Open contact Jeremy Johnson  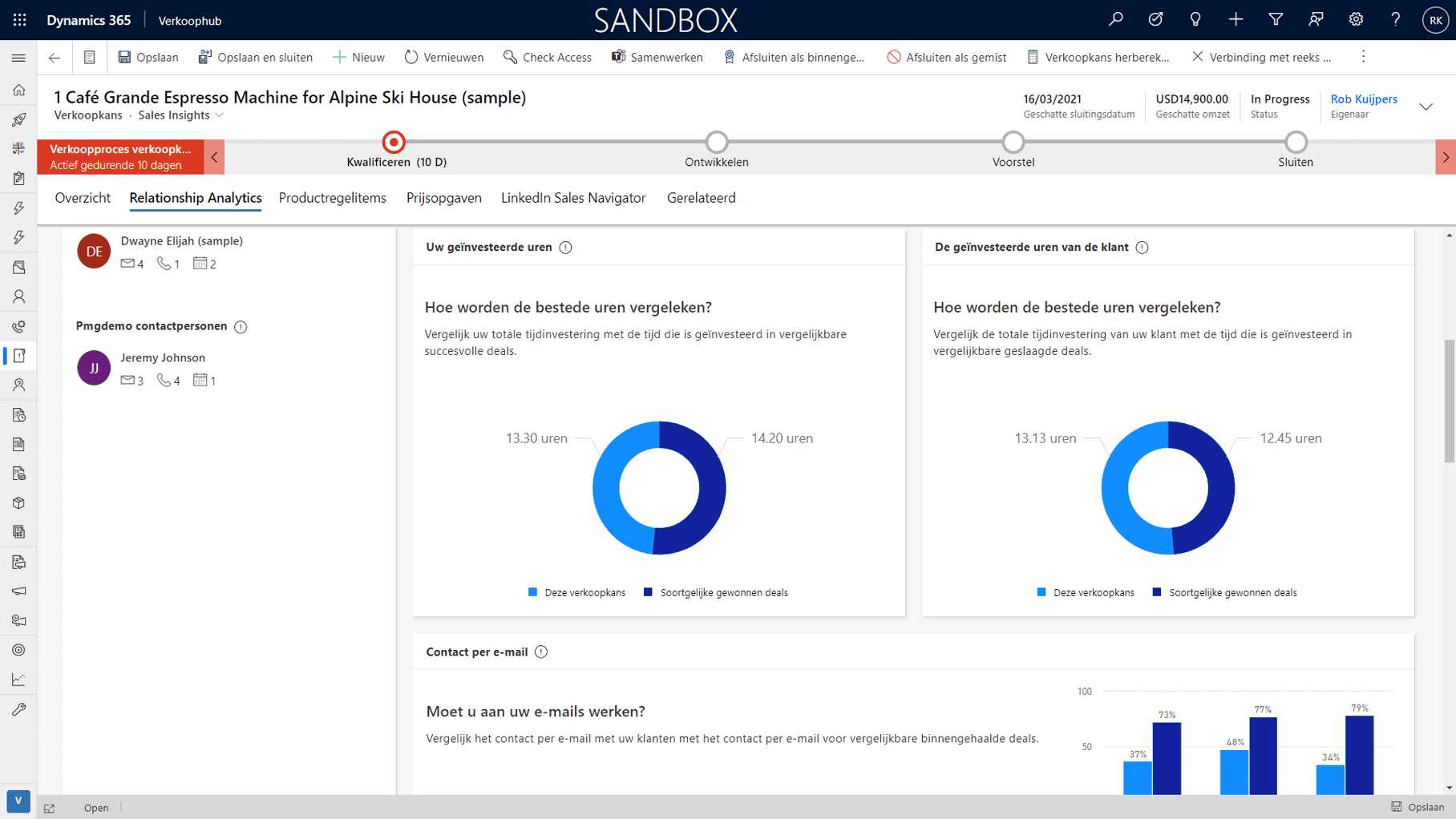coord(163,358)
